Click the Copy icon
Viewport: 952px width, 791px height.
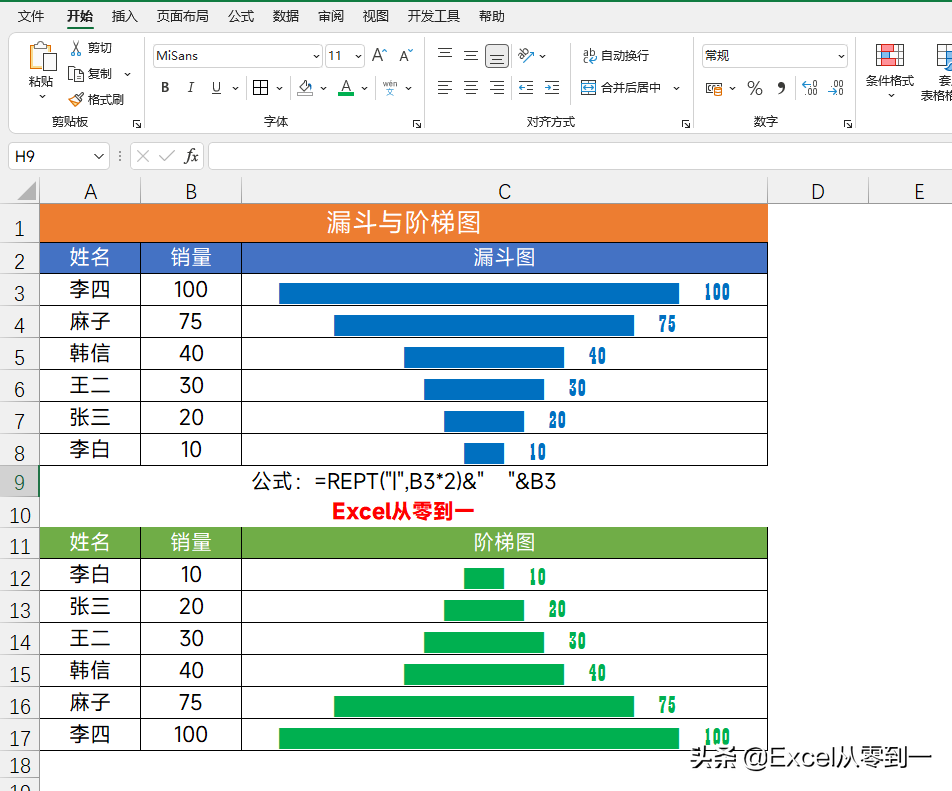pos(76,74)
